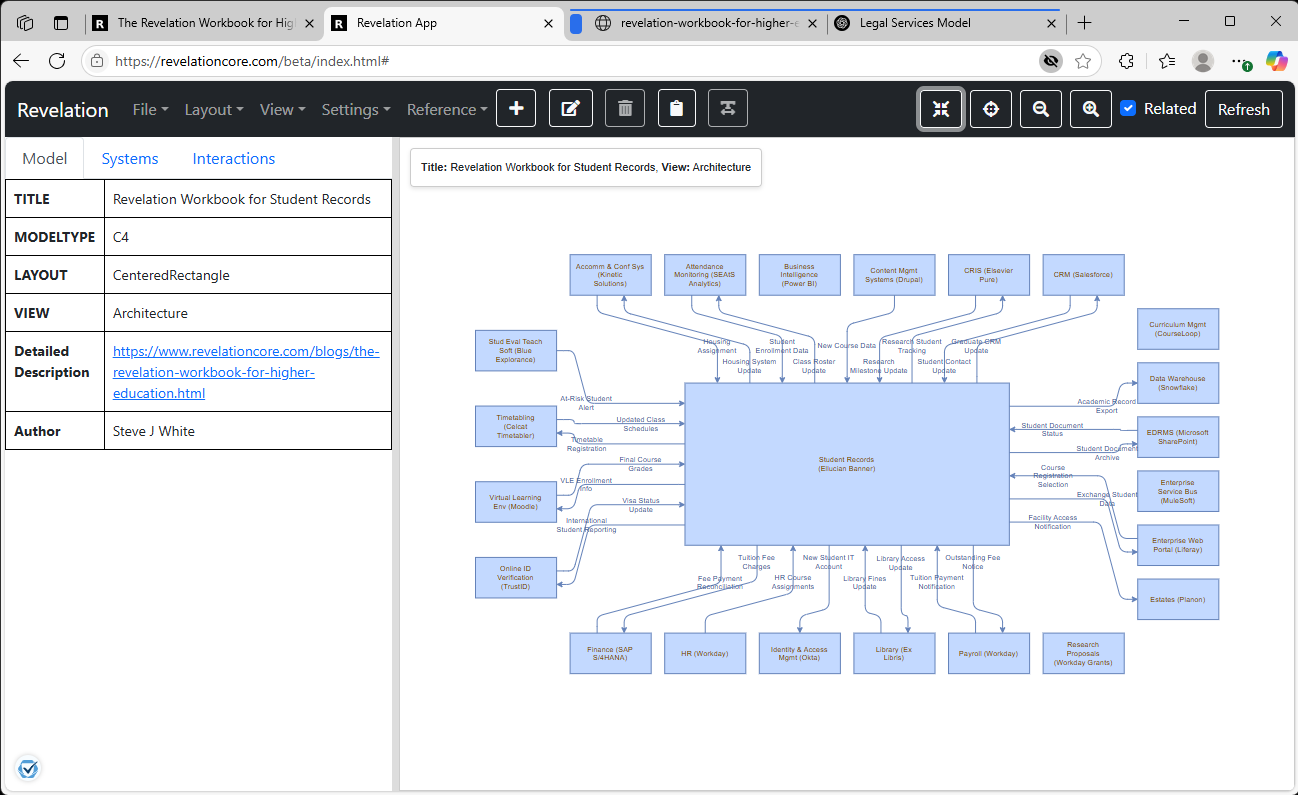Switch to the Interactions tab
The height and width of the screenshot is (795, 1298).
pos(233,158)
